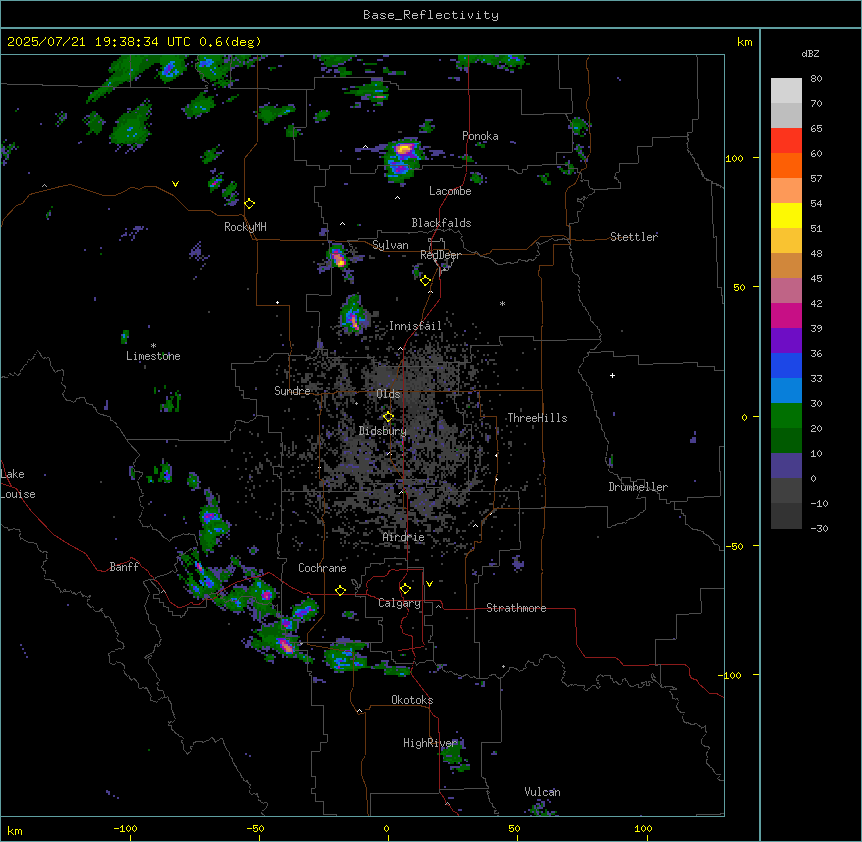
Task: Click the Lake Louise label
Action: coord(18,484)
